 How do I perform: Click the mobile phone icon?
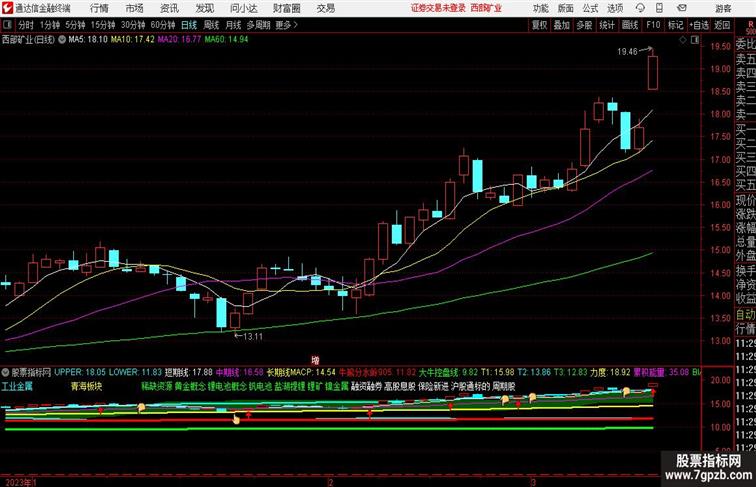[659, 8]
